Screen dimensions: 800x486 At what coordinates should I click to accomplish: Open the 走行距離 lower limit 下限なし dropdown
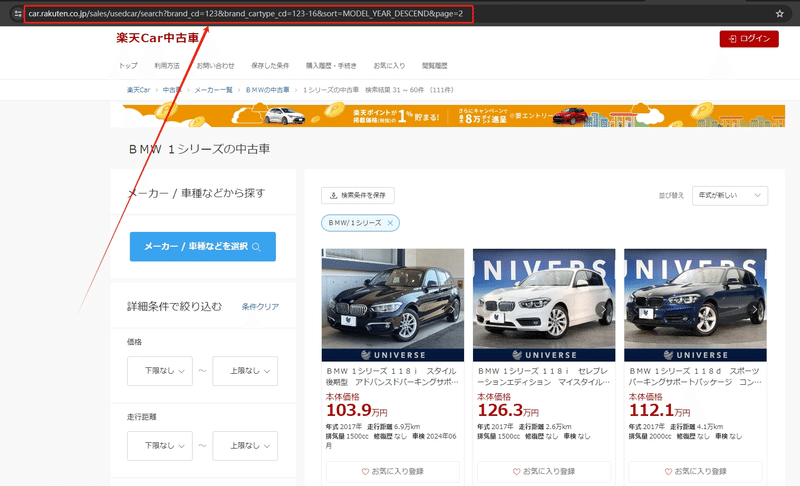(160, 446)
